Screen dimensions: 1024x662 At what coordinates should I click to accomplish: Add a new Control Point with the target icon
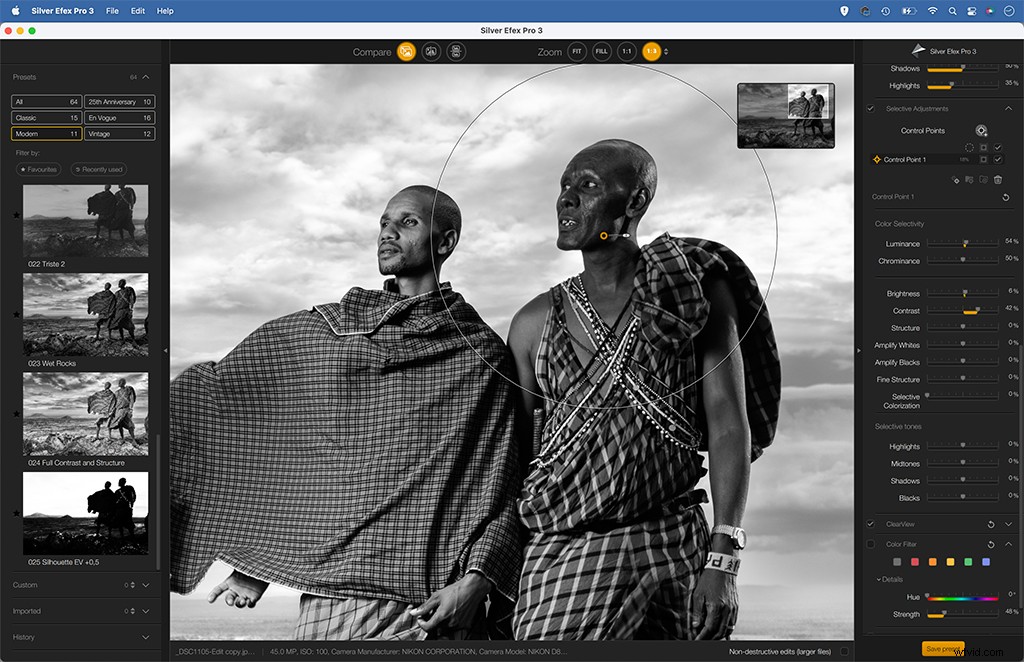[981, 130]
